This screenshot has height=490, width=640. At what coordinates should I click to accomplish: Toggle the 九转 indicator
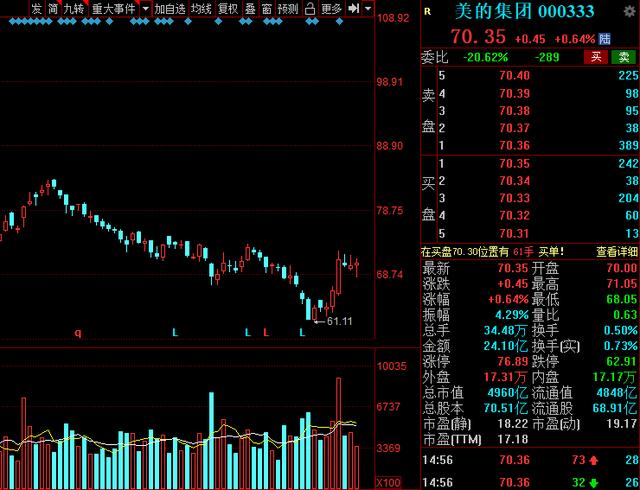pos(74,9)
